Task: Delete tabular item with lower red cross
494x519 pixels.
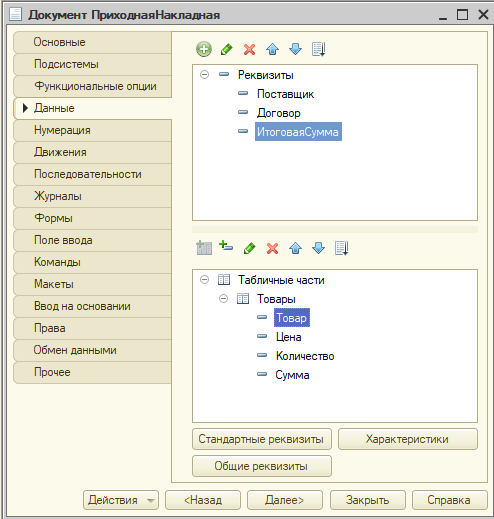Action: click(272, 248)
